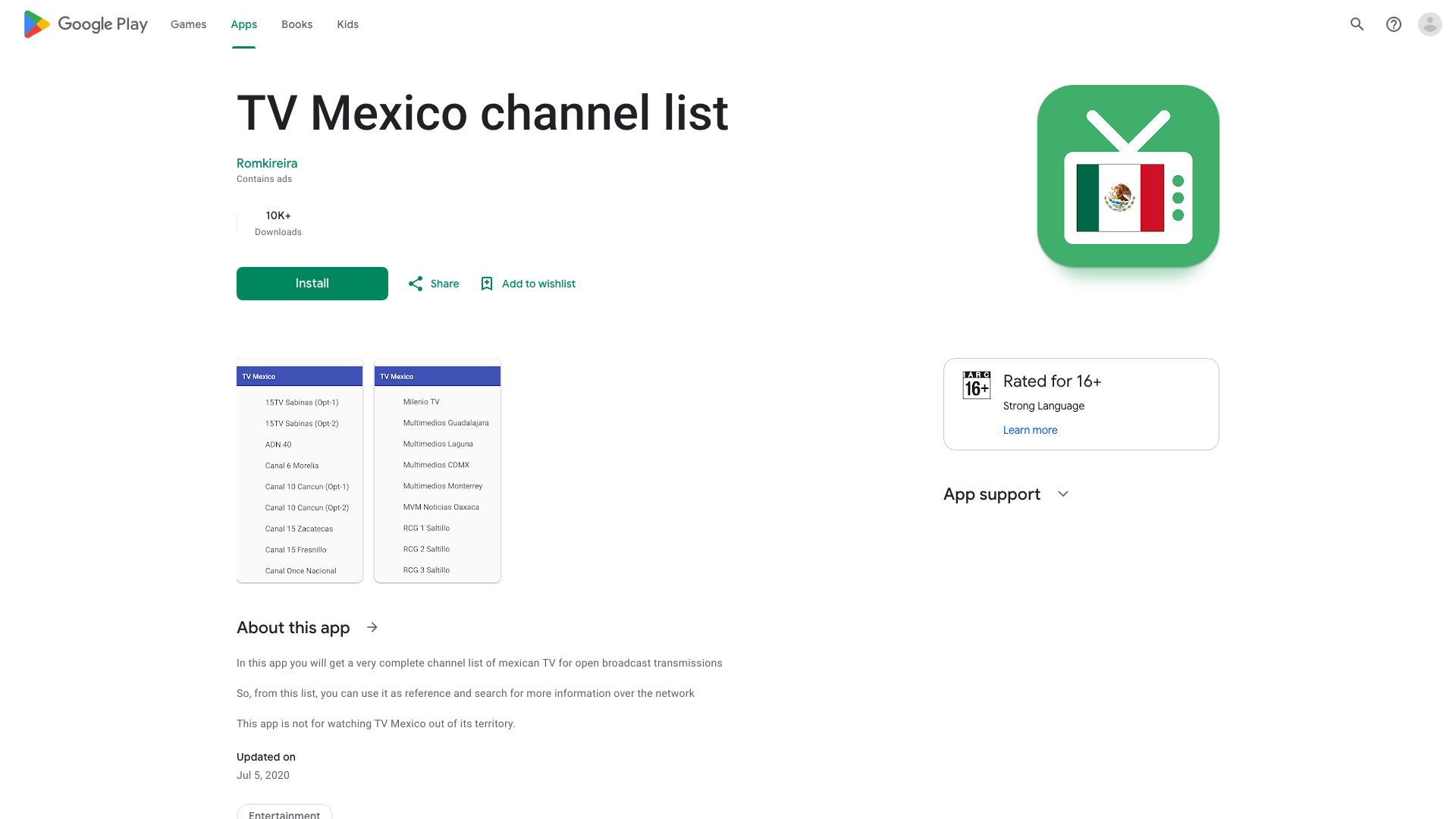Screen dimensions: 1456x819
Task: Click the Contains ads label
Action: [x=264, y=179]
